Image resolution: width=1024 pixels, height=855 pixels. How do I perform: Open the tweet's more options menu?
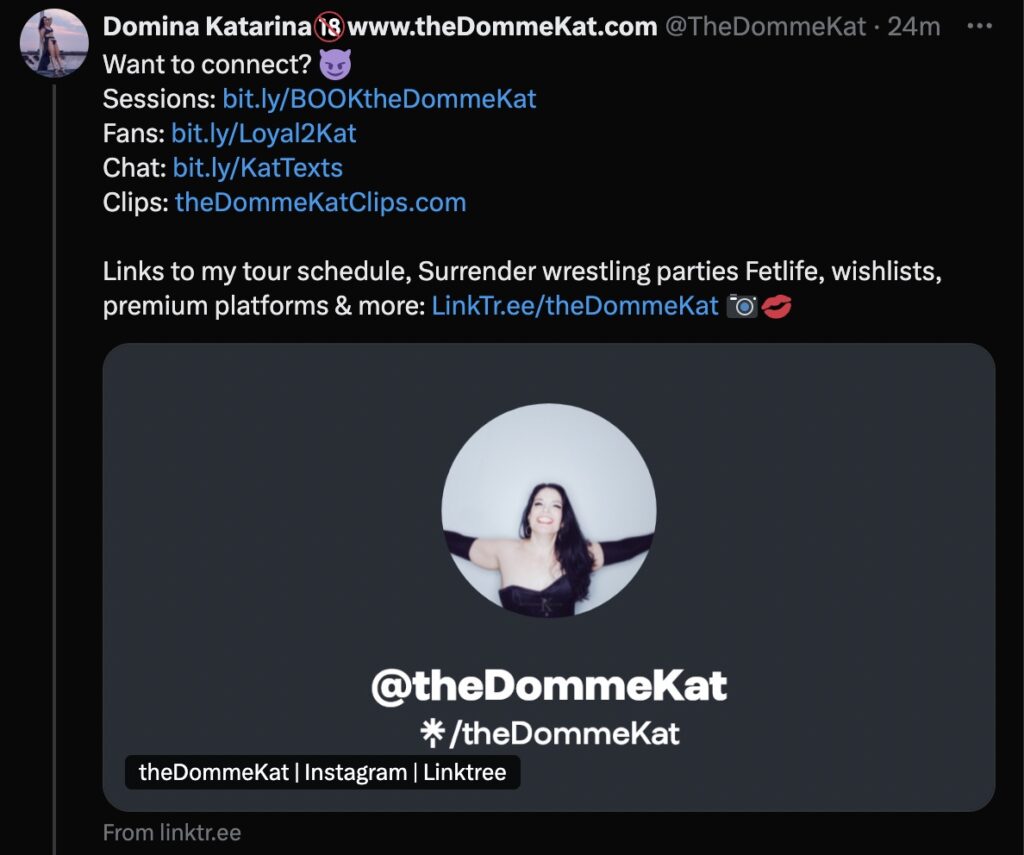tap(978, 27)
